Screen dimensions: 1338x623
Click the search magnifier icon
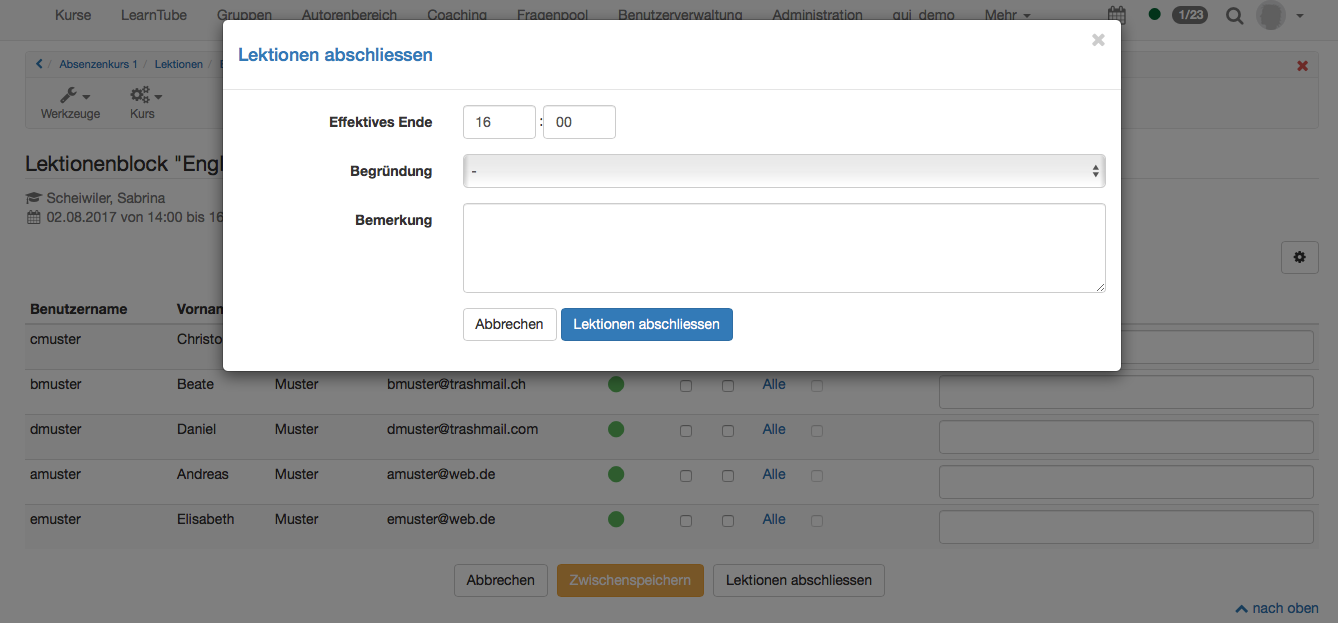pyautogui.click(x=1235, y=15)
